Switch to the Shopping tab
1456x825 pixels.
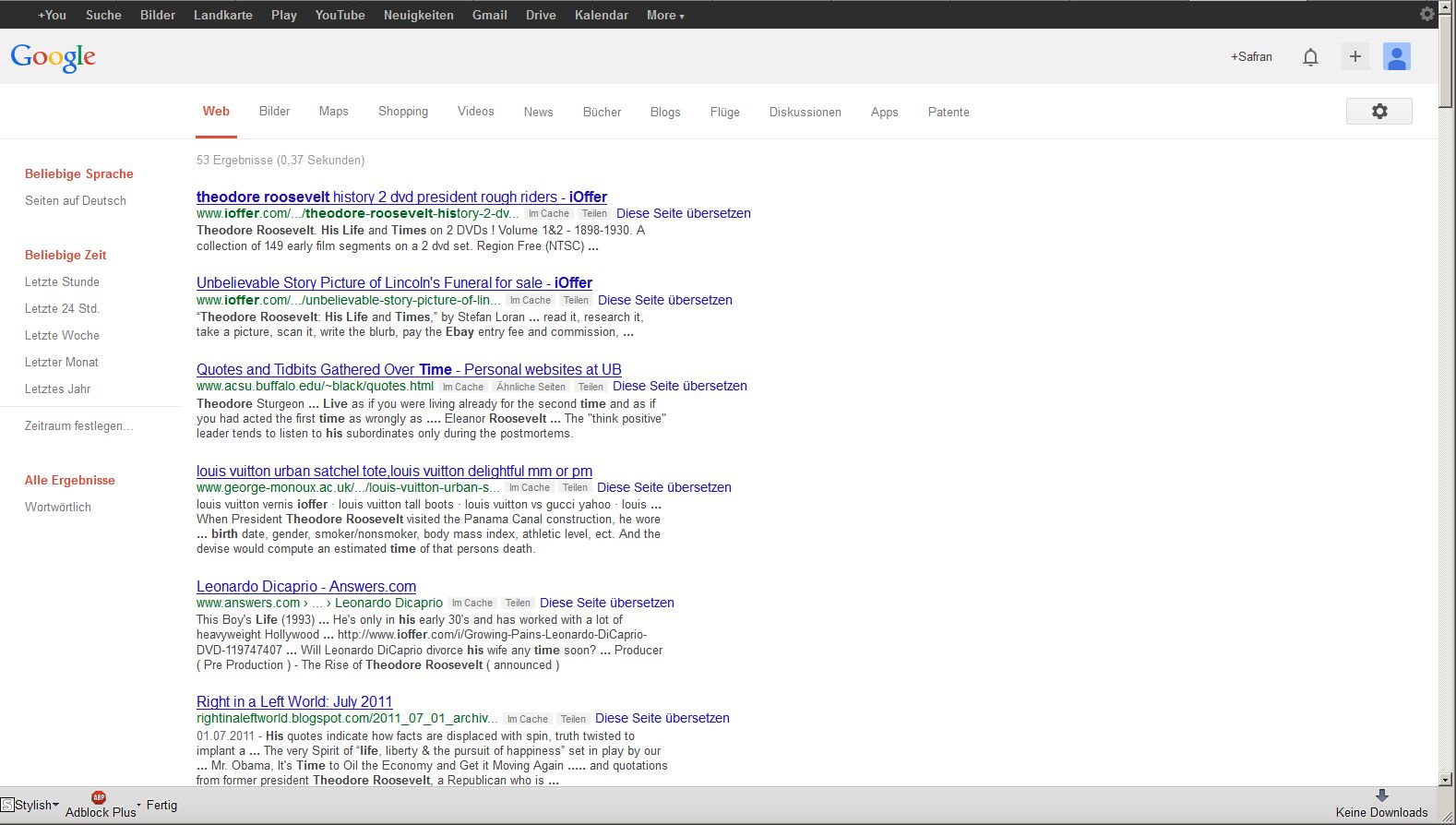403,112
